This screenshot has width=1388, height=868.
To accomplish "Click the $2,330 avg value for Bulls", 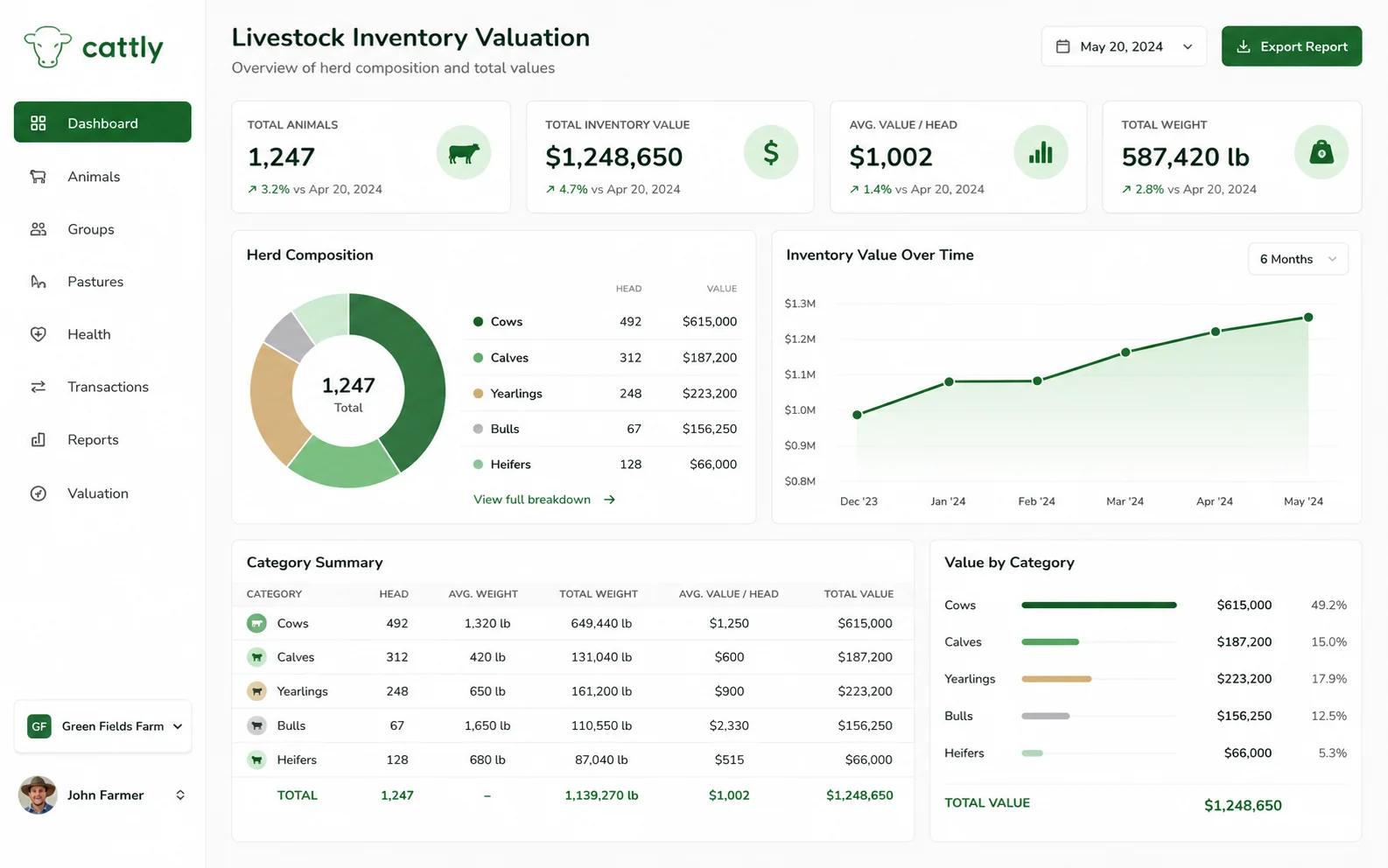I will click(x=729, y=725).
